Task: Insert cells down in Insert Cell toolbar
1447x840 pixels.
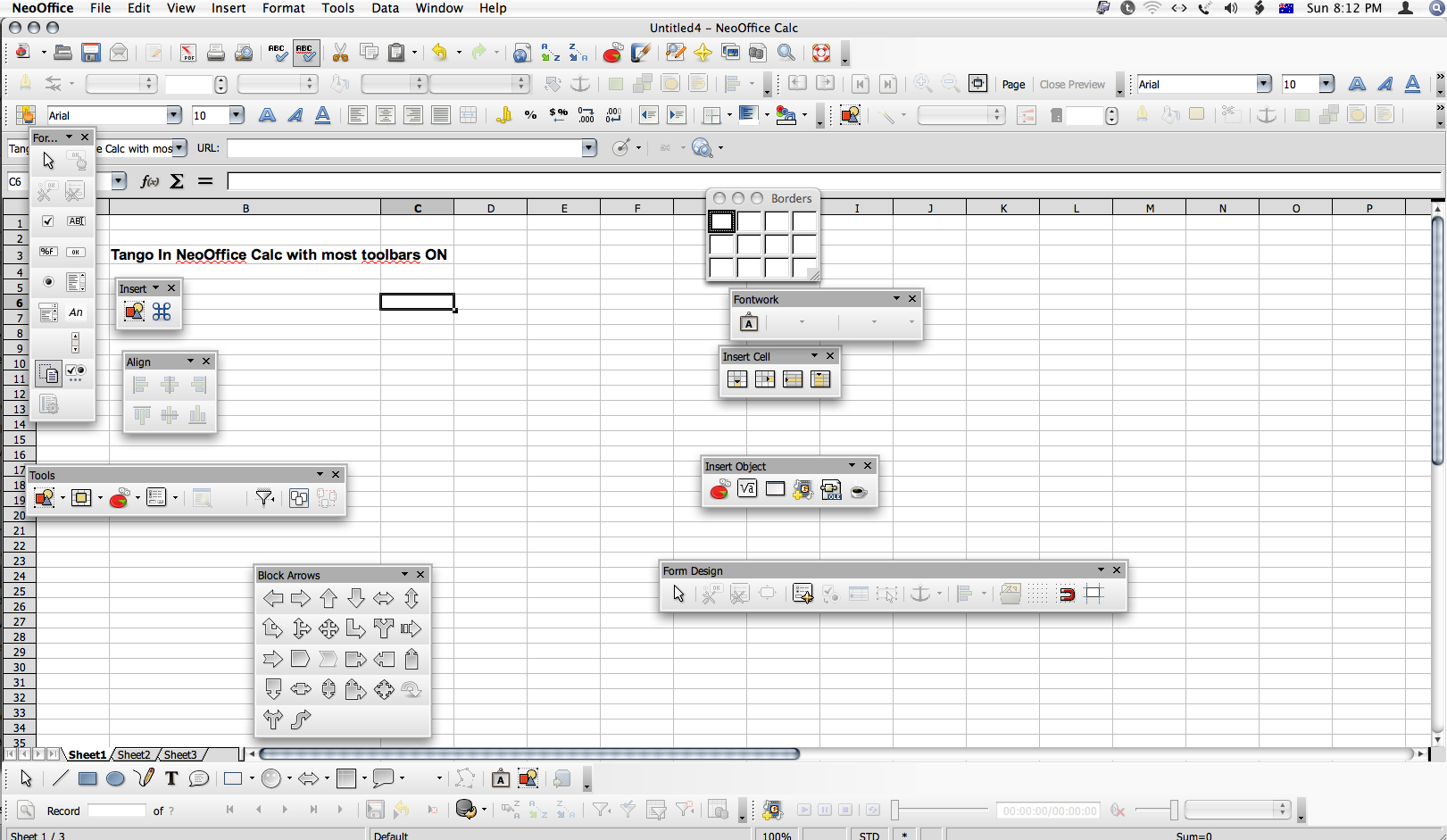Action: click(x=737, y=380)
